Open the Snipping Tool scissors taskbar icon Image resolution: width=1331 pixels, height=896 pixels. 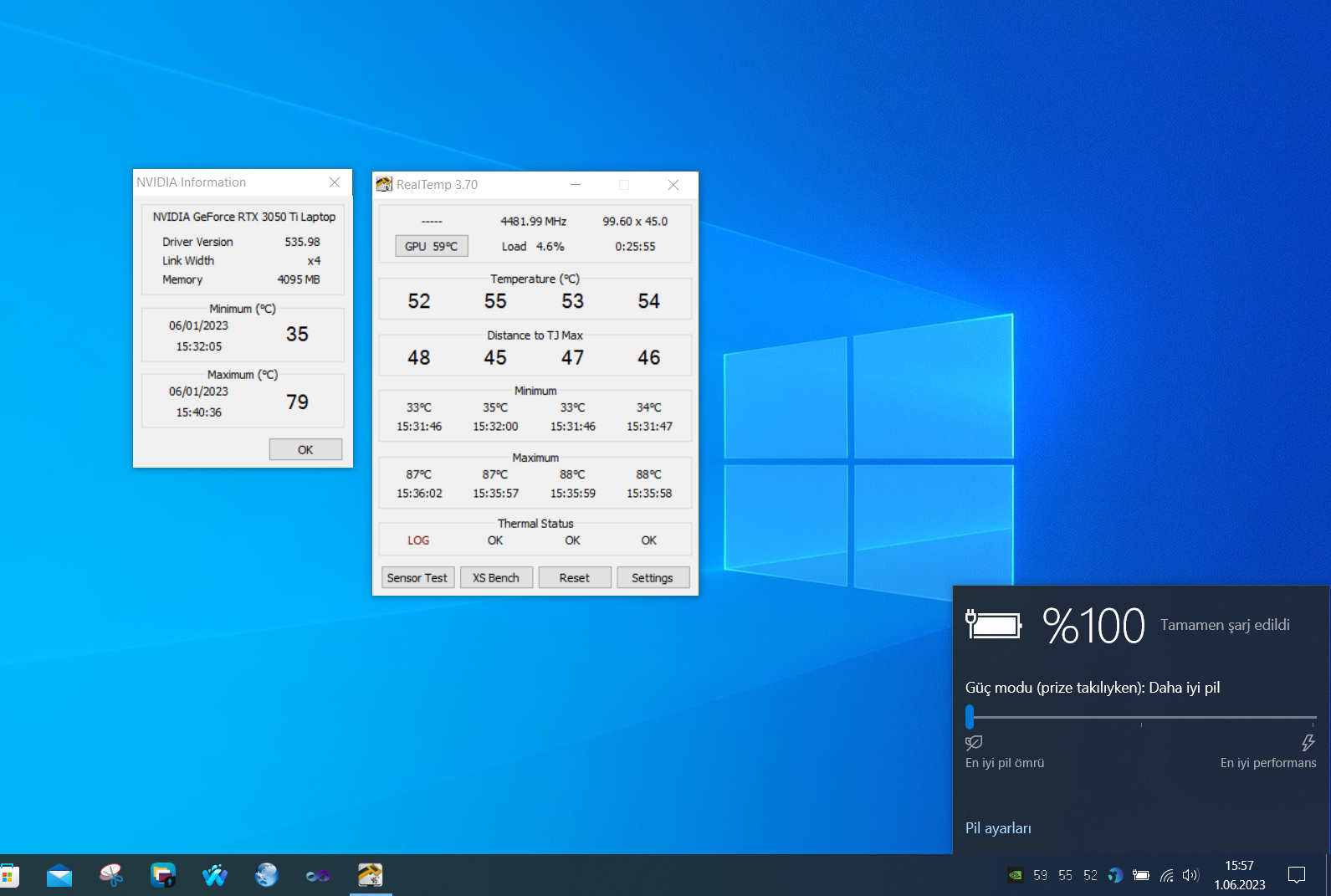tap(111, 876)
